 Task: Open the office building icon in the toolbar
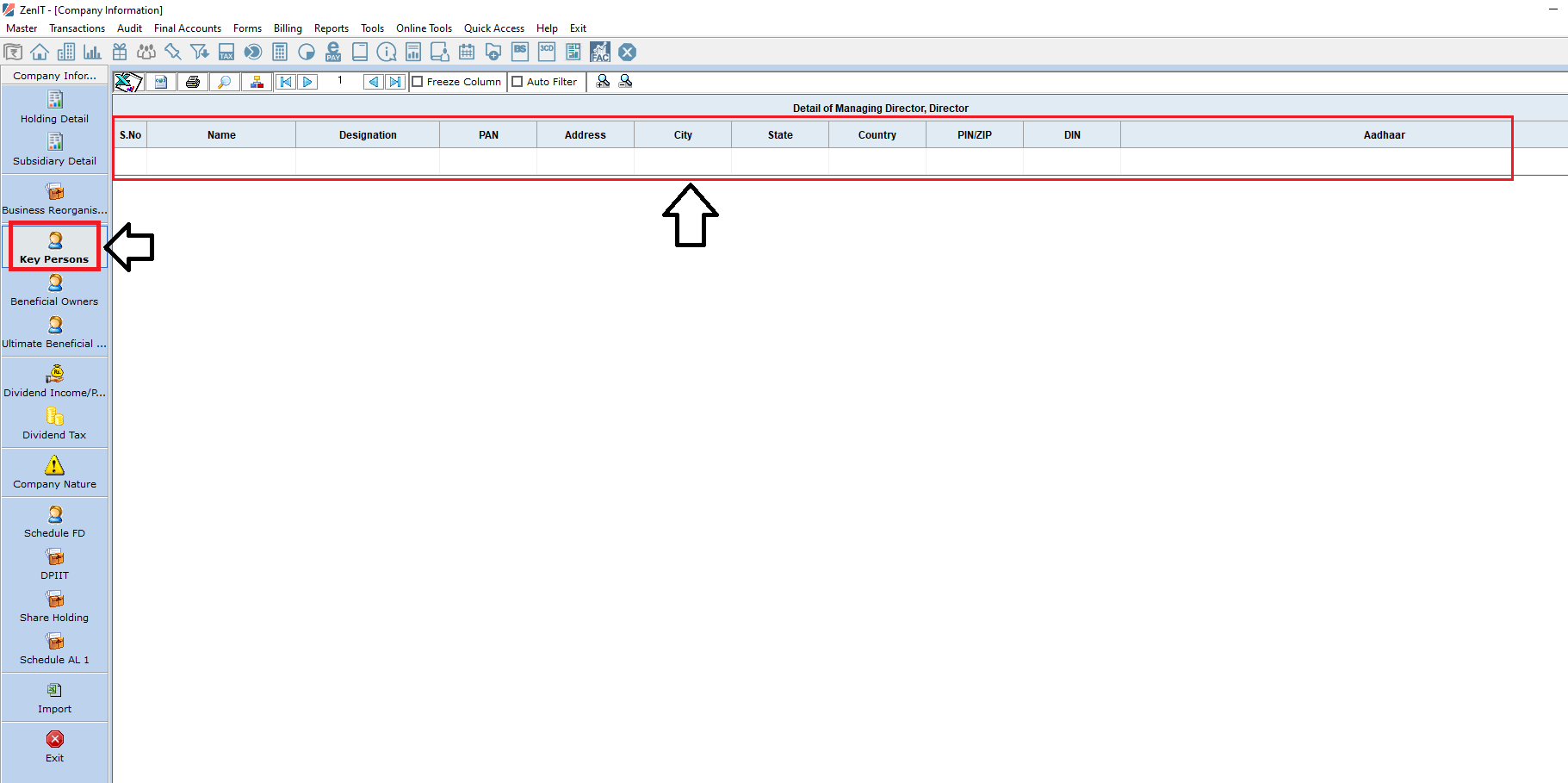coord(66,53)
